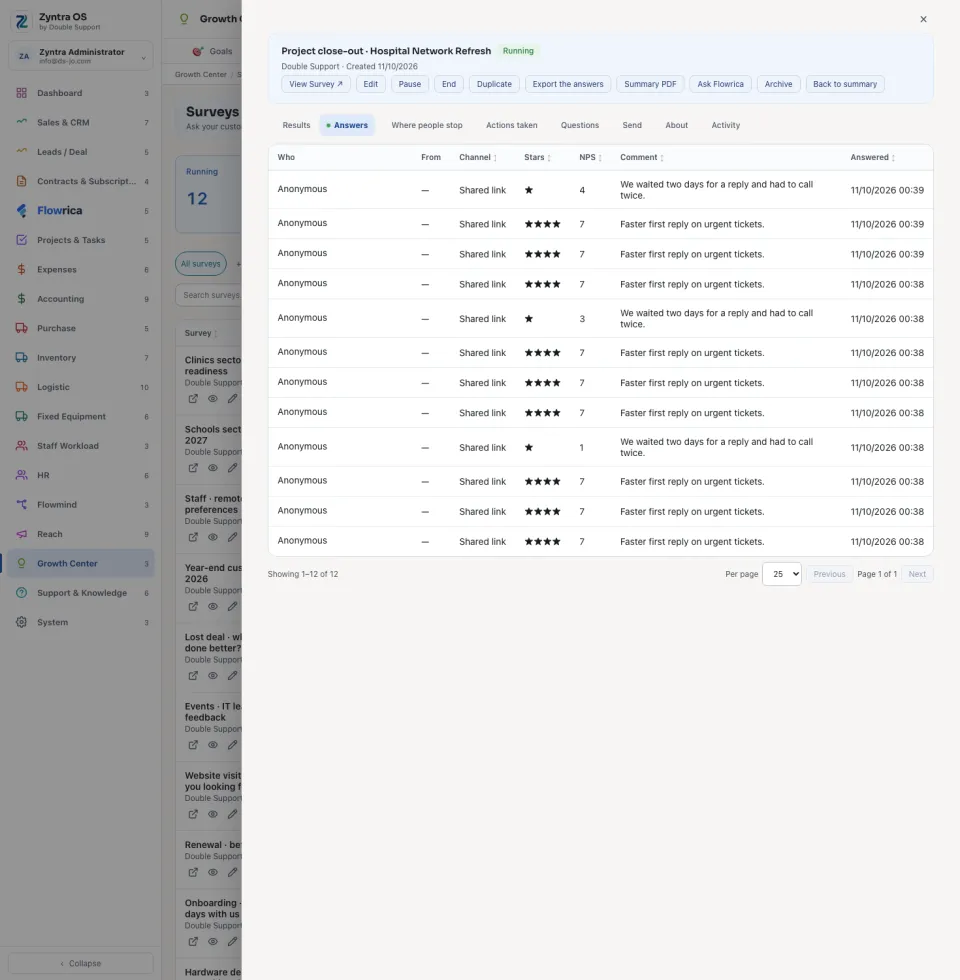Image resolution: width=960 pixels, height=980 pixels.
Task: Click the 'Showing 1–12 of 12' text
Action: pyautogui.click(x=303, y=574)
